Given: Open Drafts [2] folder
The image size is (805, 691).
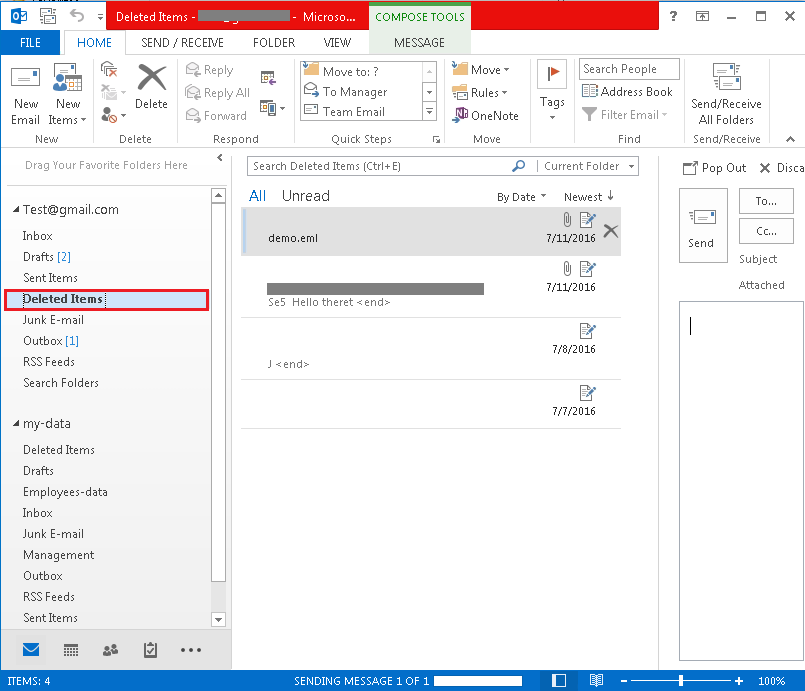Looking at the screenshot, I should (47, 257).
